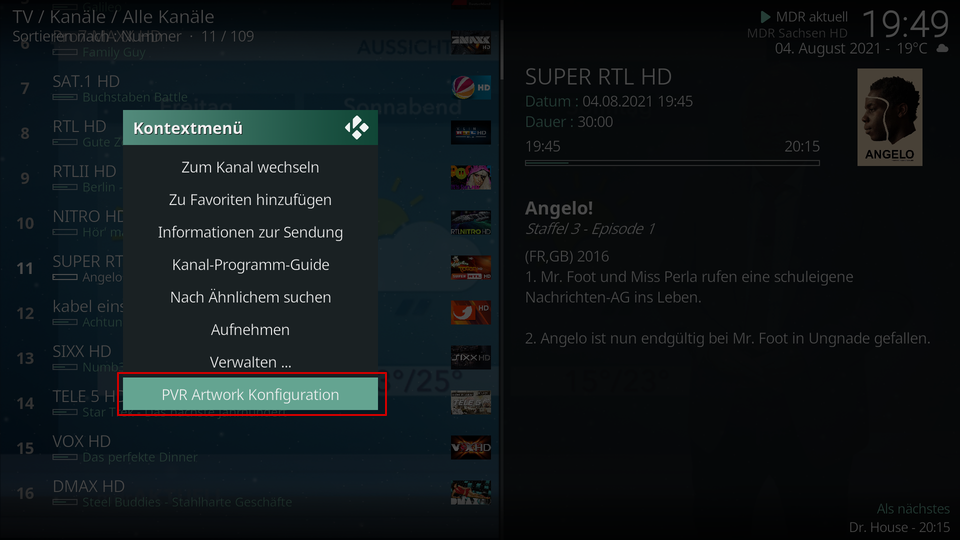The width and height of the screenshot is (960, 540).
Task: Choose Zum Kanal wechseln
Action: (250, 167)
